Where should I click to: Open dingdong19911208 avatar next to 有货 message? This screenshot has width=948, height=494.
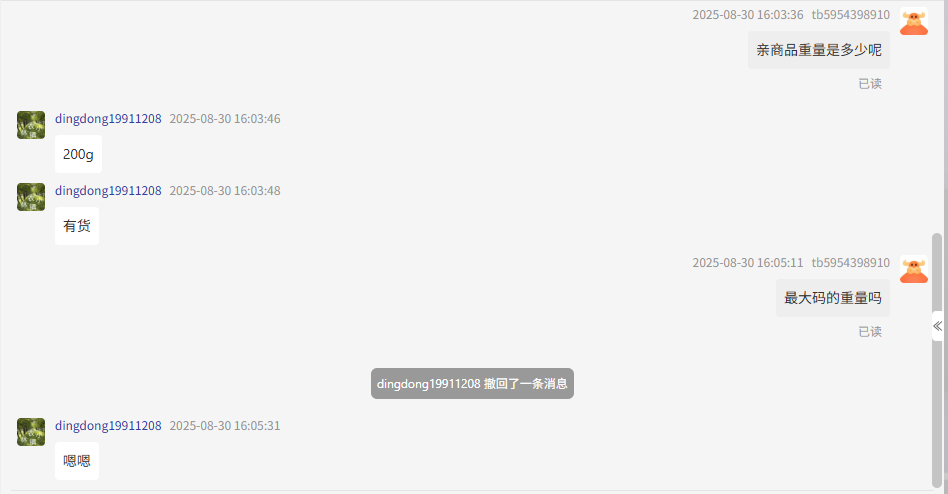click(31, 197)
